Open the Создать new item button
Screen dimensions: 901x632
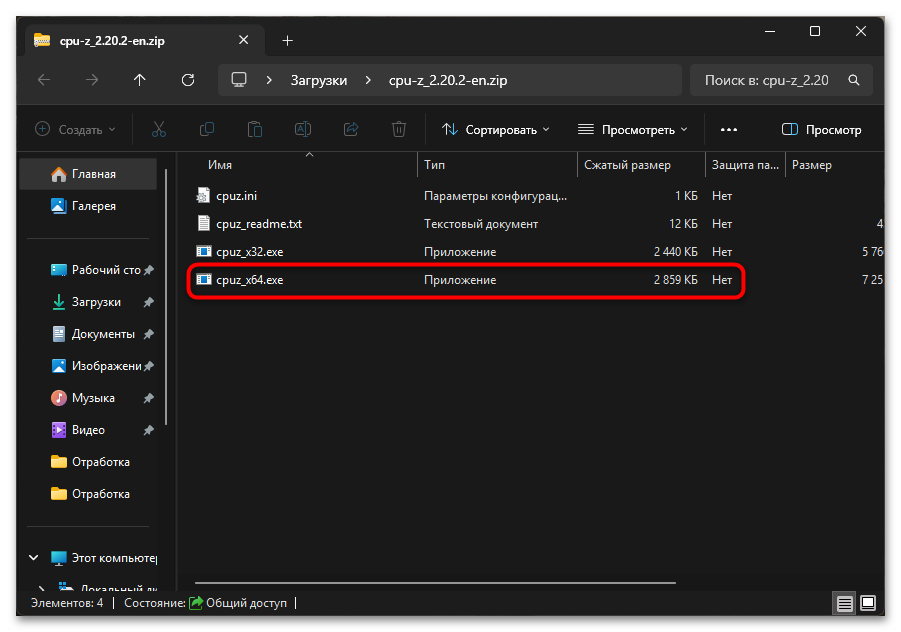point(75,129)
